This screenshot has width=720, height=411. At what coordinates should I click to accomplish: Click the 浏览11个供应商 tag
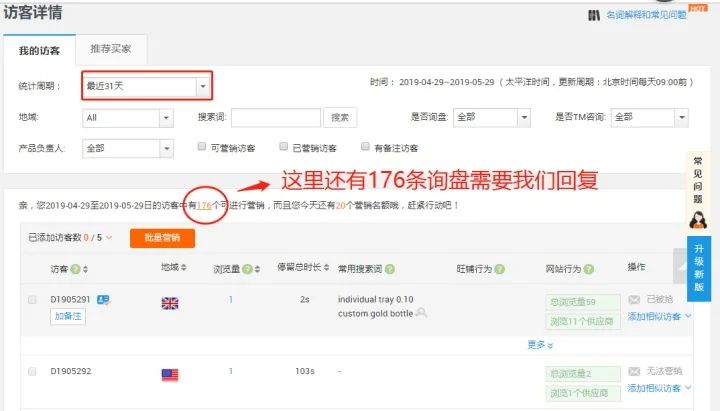583,321
